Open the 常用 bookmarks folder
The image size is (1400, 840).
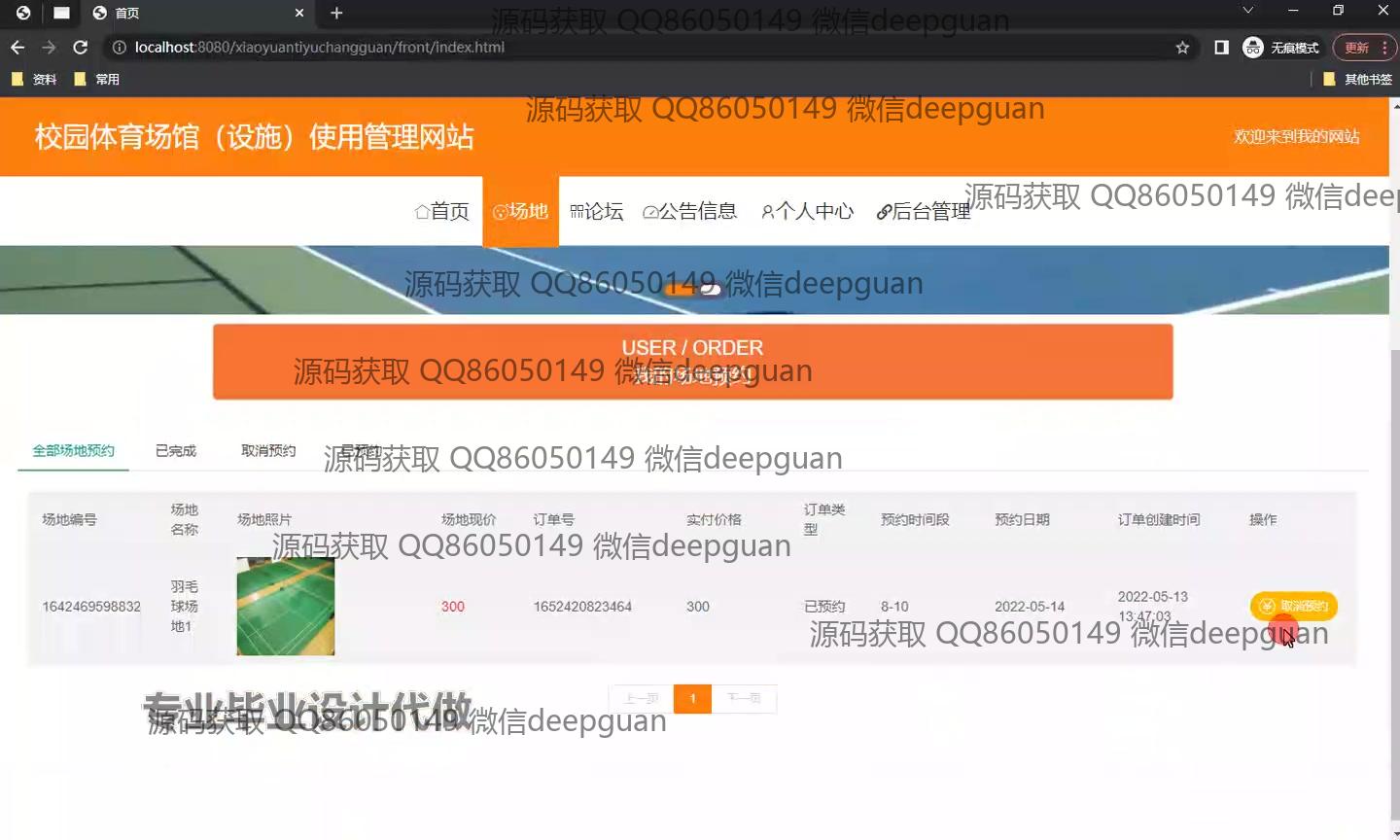(97, 80)
